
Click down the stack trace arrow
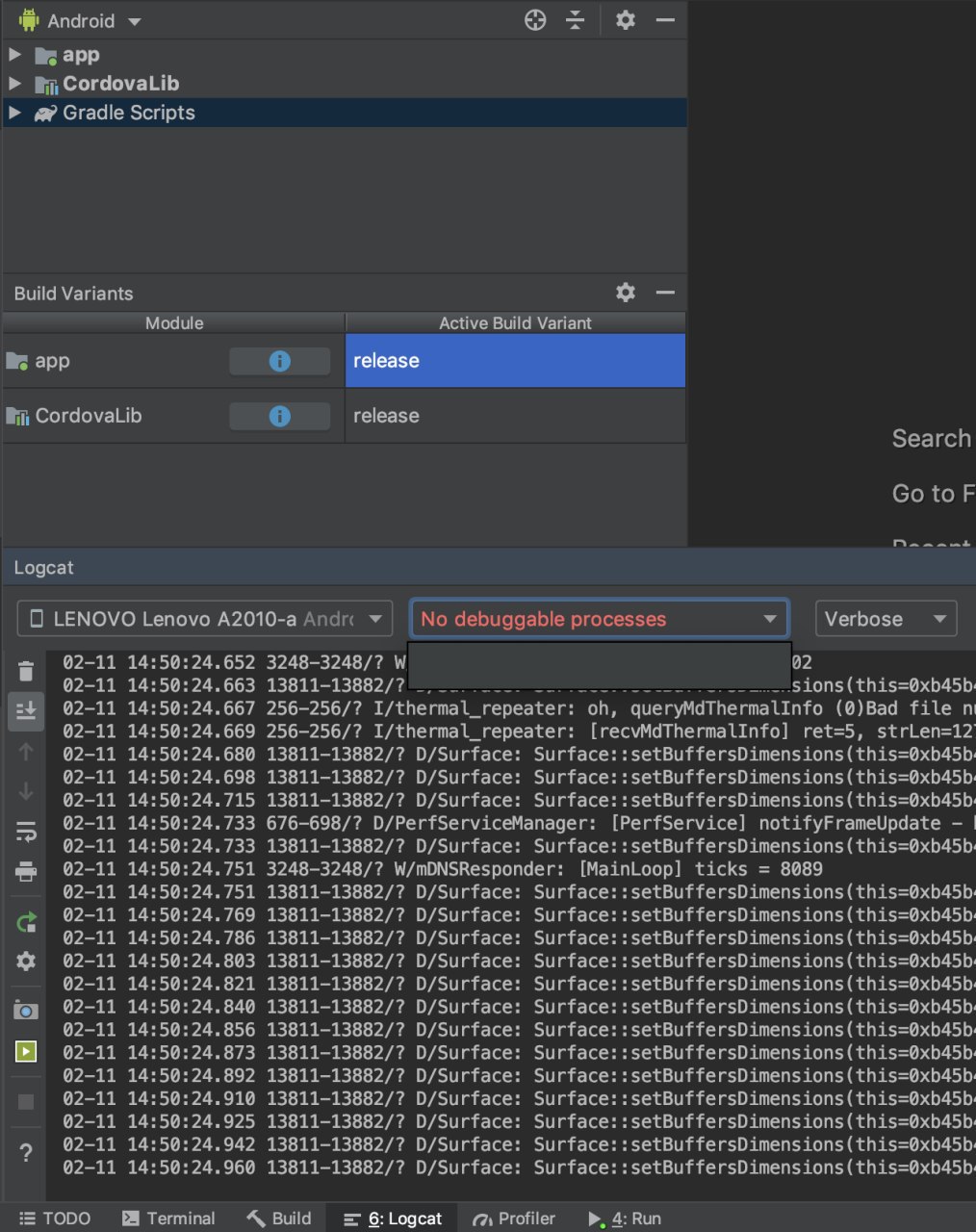[26, 791]
